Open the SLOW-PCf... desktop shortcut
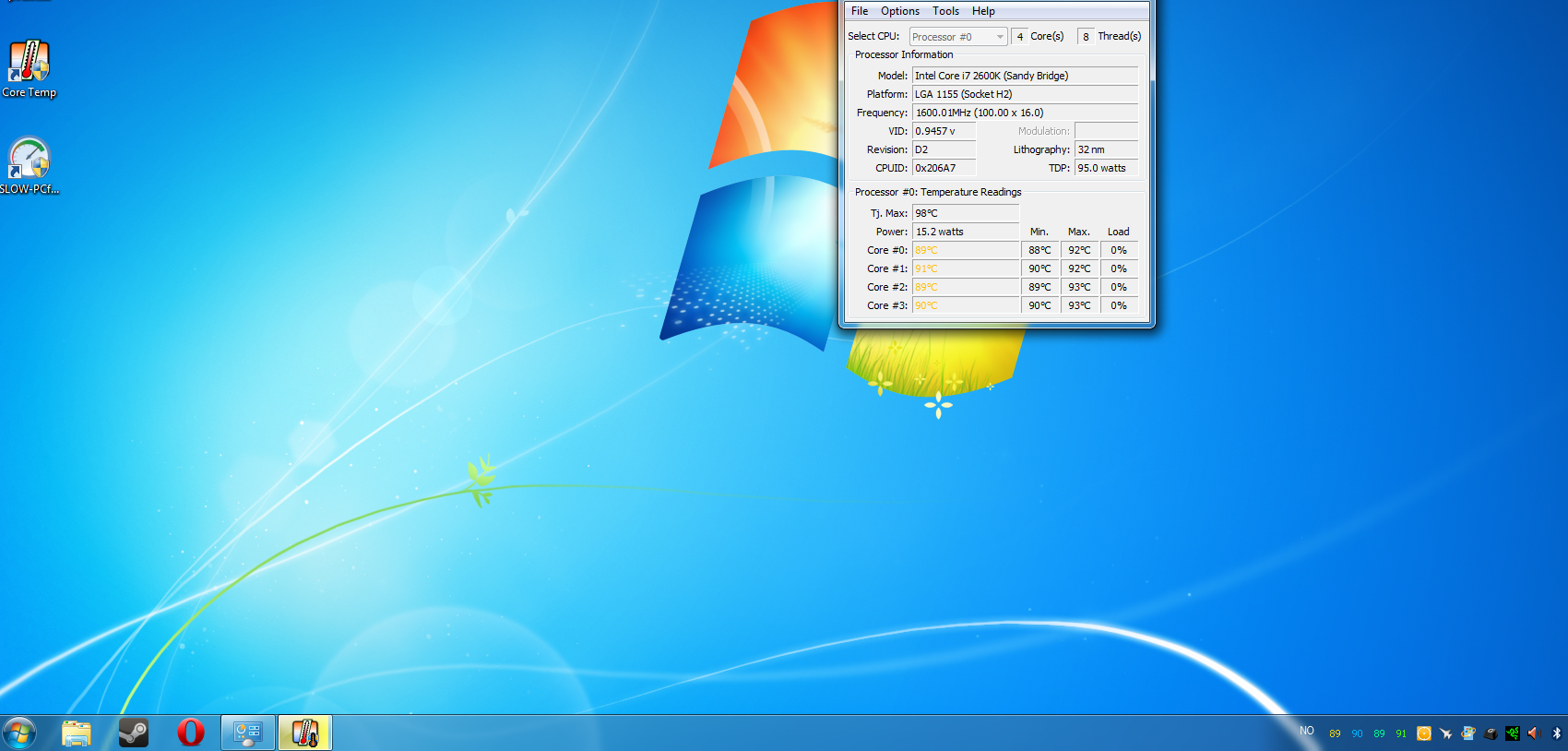Image resolution: width=1568 pixels, height=751 pixels. [x=30, y=165]
